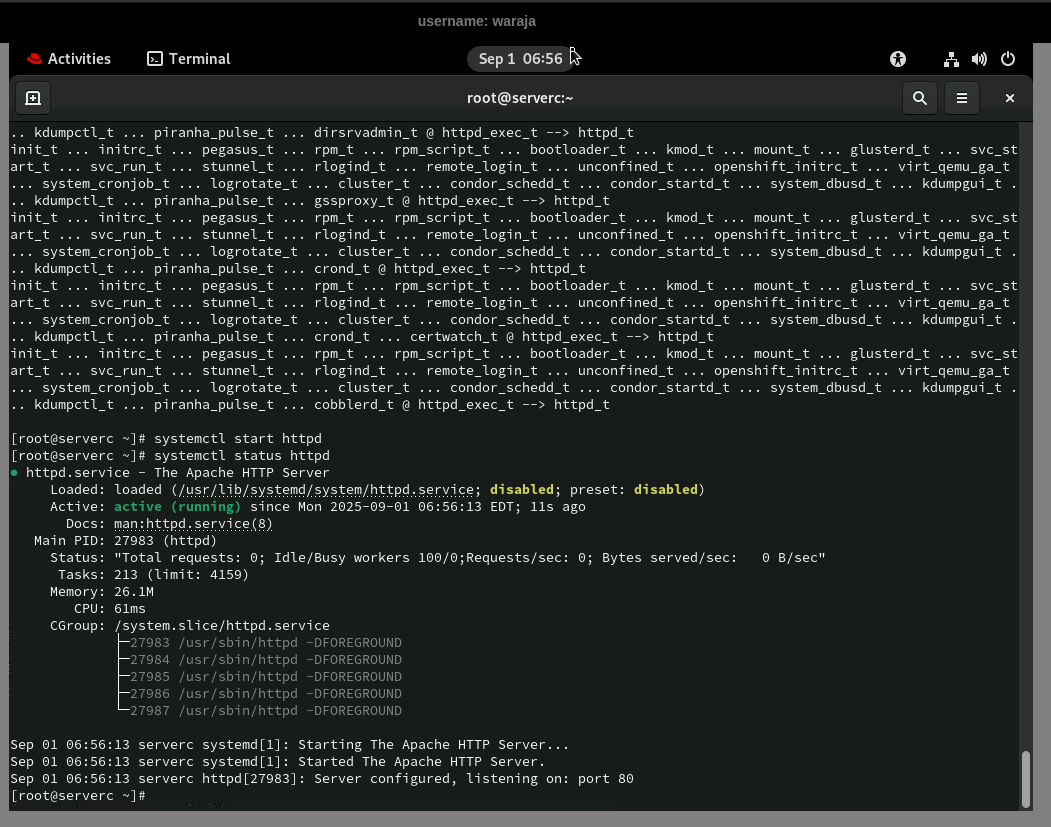Click the 'Started The Apache HTTP Server.' log line
Image resolution: width=1051 pixels, height=827 pixels.
tap(277, 762)
